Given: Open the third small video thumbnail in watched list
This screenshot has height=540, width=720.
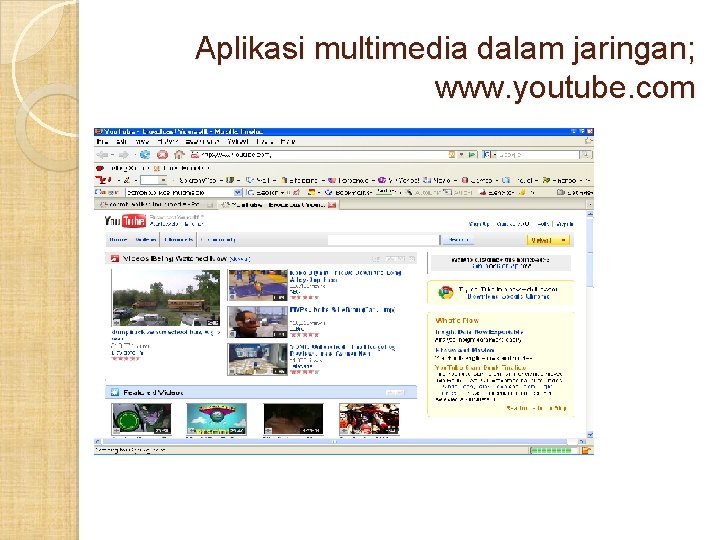Looking at the screenshot, I should tap(258, 360).
